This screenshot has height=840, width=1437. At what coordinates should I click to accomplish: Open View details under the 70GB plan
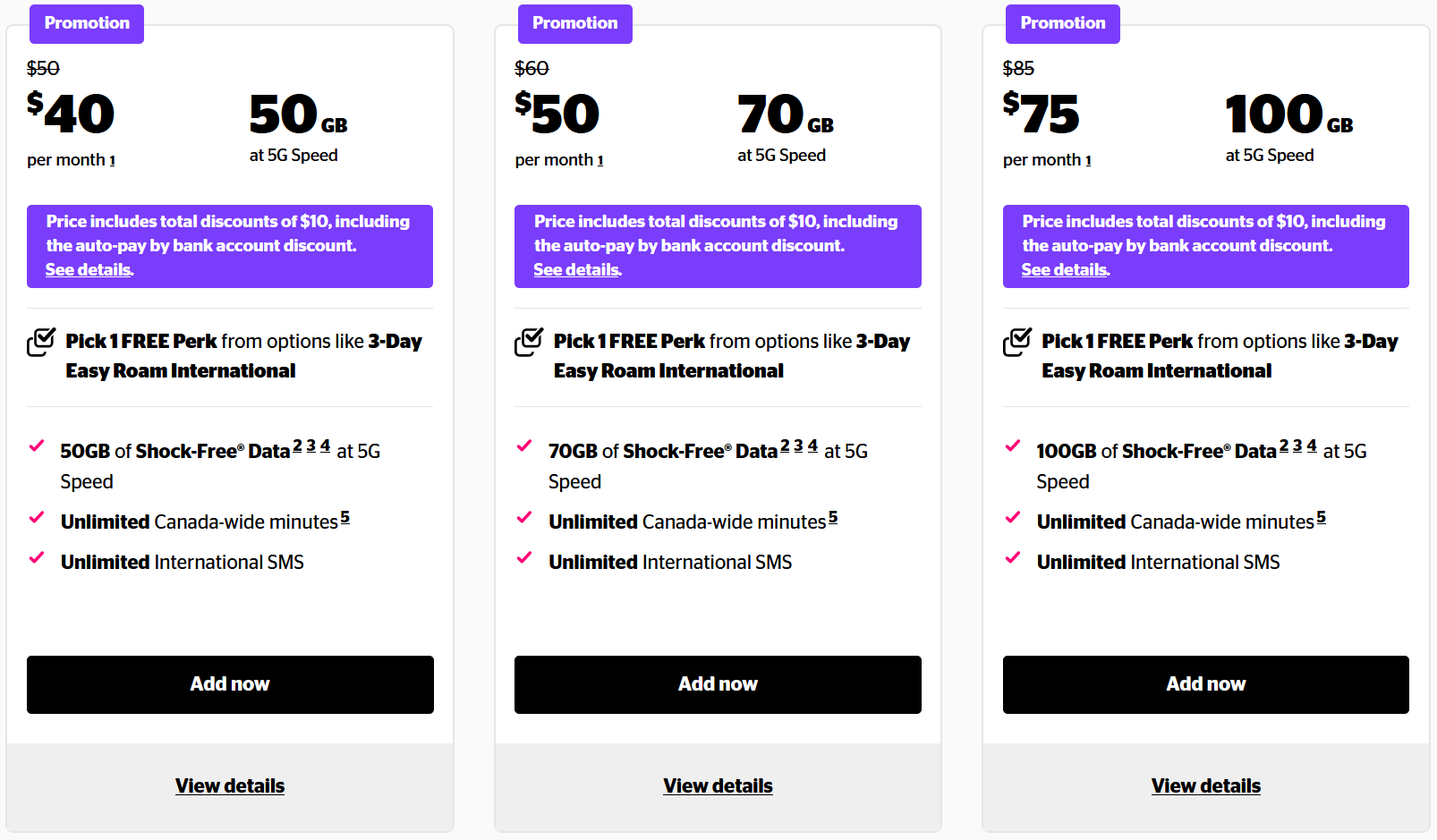point(718,785)
